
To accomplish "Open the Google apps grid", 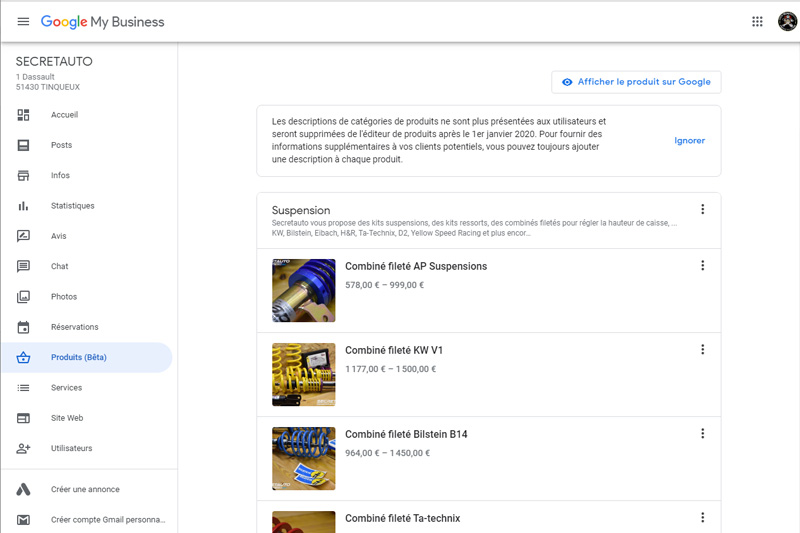I will pos(757,21).
